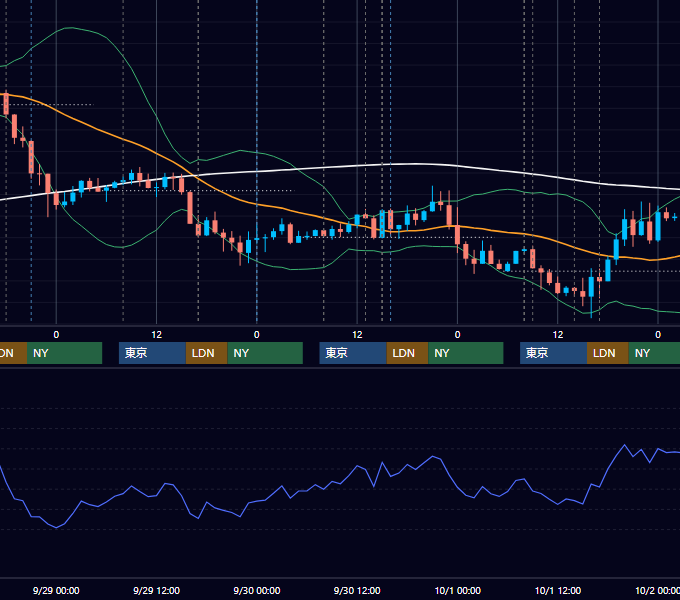The width and height of the screenshot is (680, 600).
Task: Select the 10/1 00:00 date label
Action: (x=458, y=590)
